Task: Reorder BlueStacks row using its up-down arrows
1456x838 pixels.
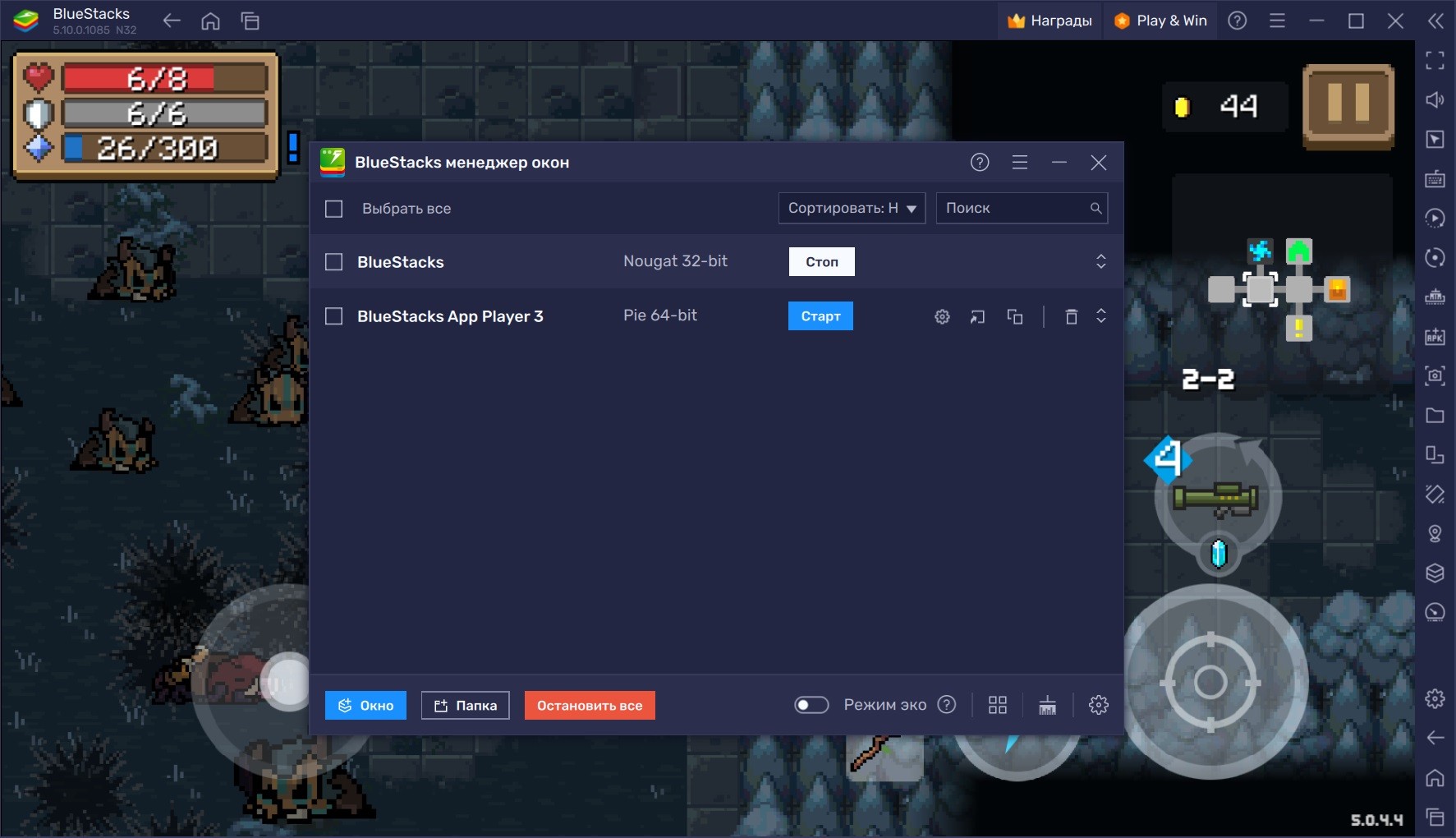Action: [1101, 261]
